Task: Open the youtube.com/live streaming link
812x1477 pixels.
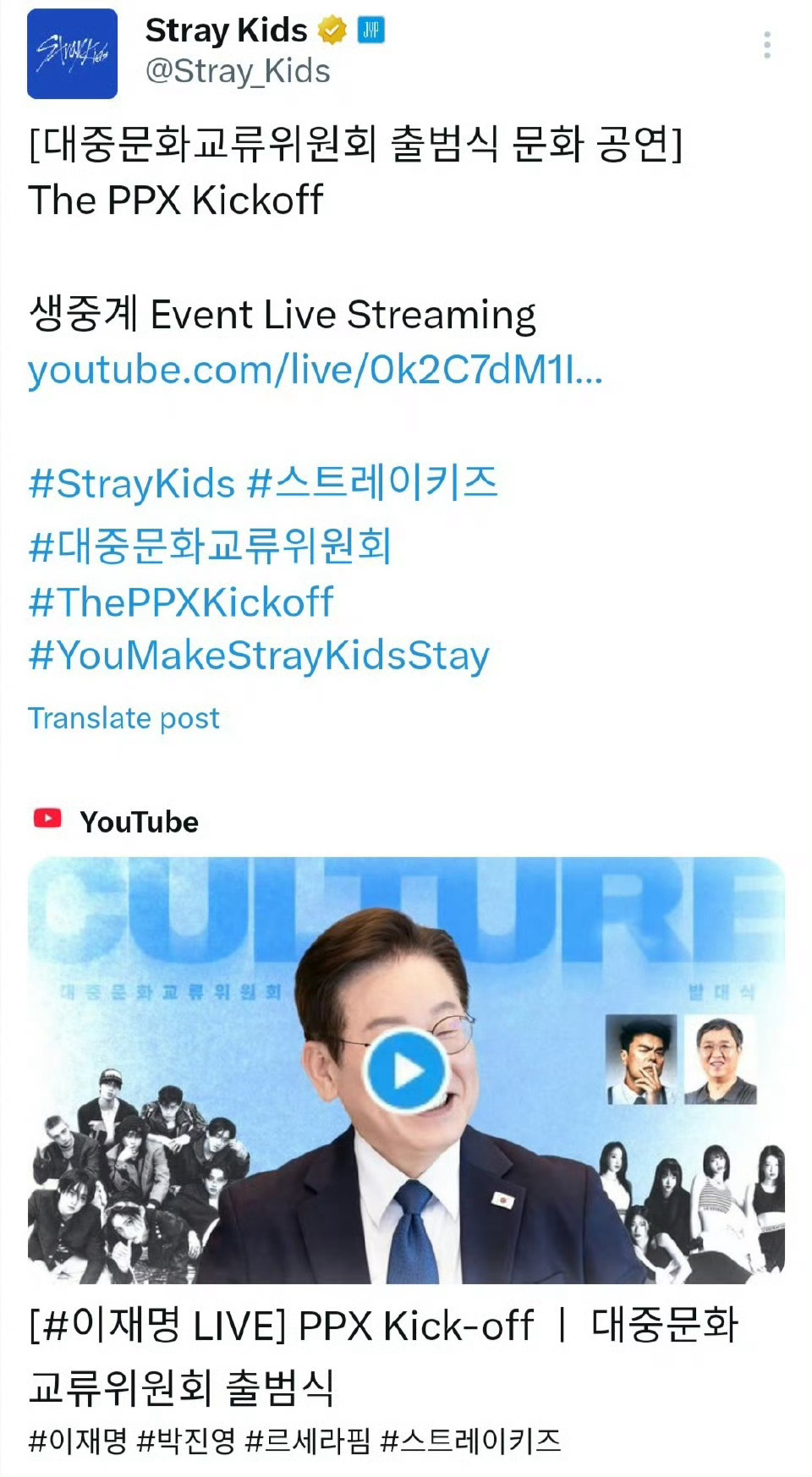Action: 315,371
